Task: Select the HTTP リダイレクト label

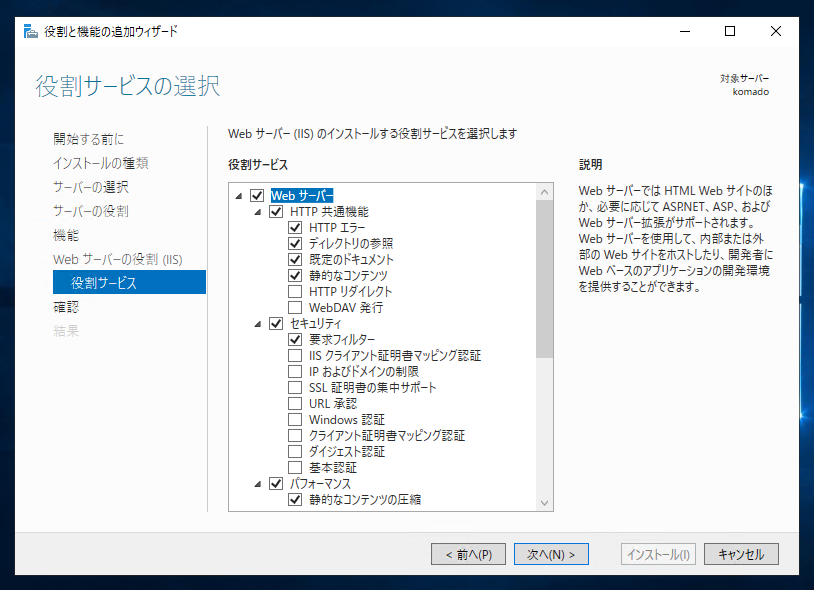Action: (x=350, y=292)
